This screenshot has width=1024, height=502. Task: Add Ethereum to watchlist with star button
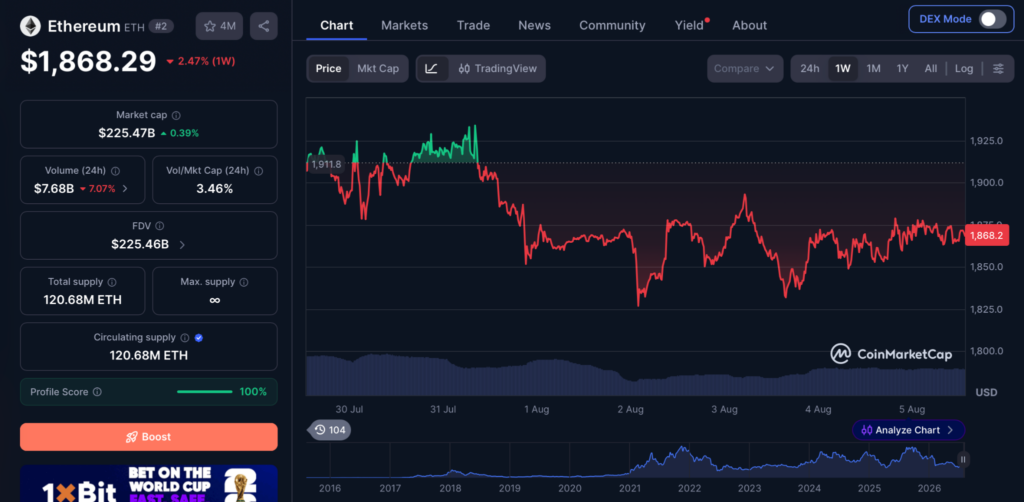tap(219, 26)
